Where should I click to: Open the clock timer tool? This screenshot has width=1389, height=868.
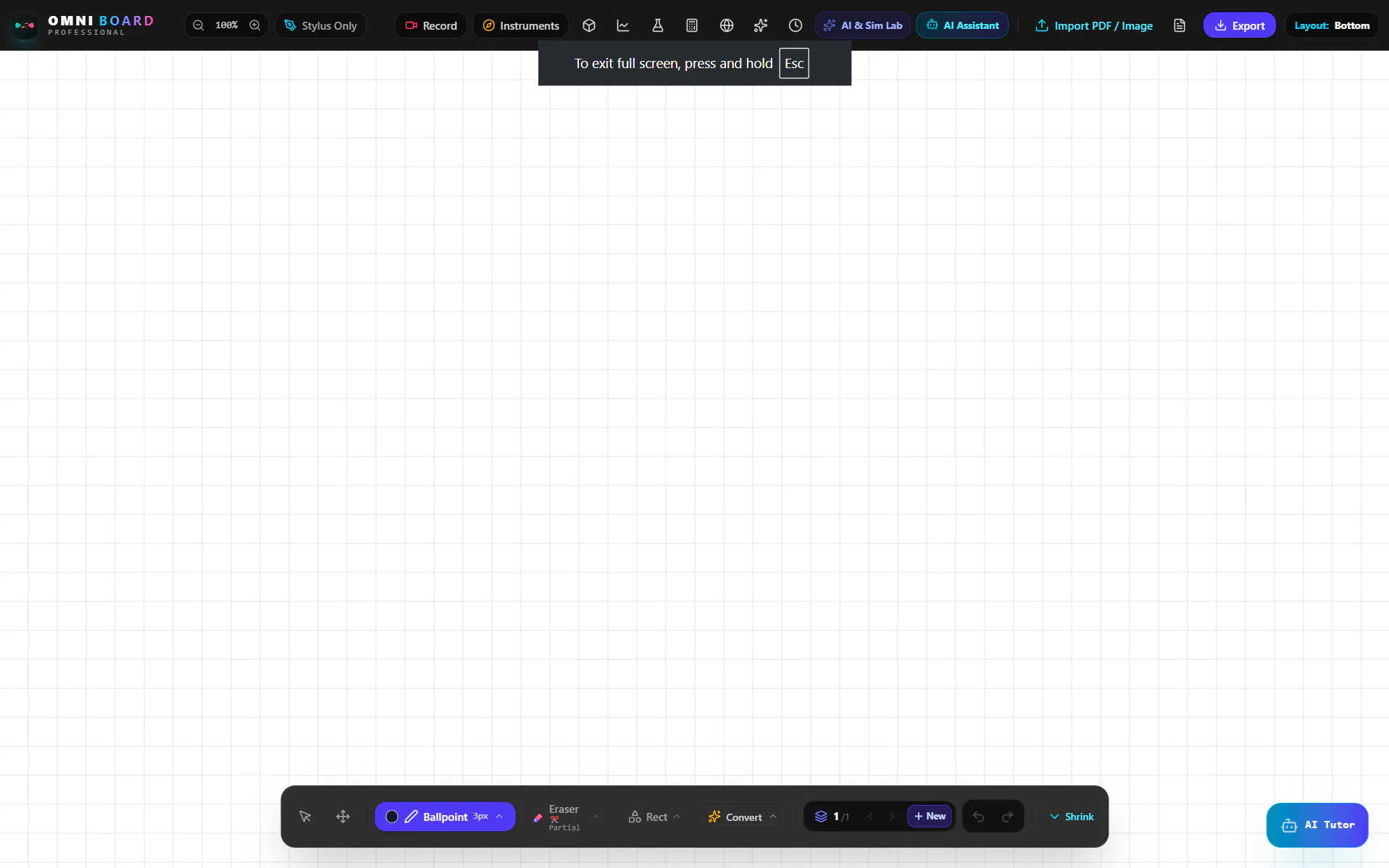pos(796,25)
